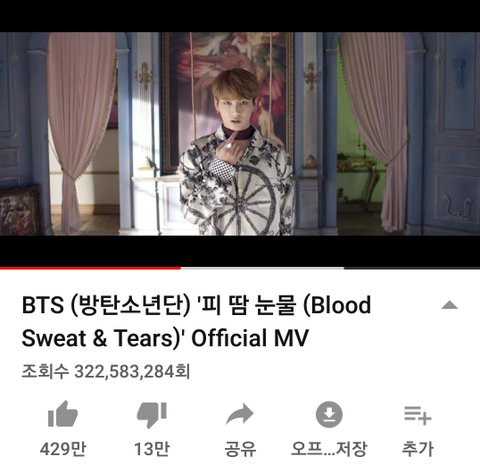This screenshot has height=465, width=480.
Task: Click the playhead at the red bar's end
Action: click(180, 268)
